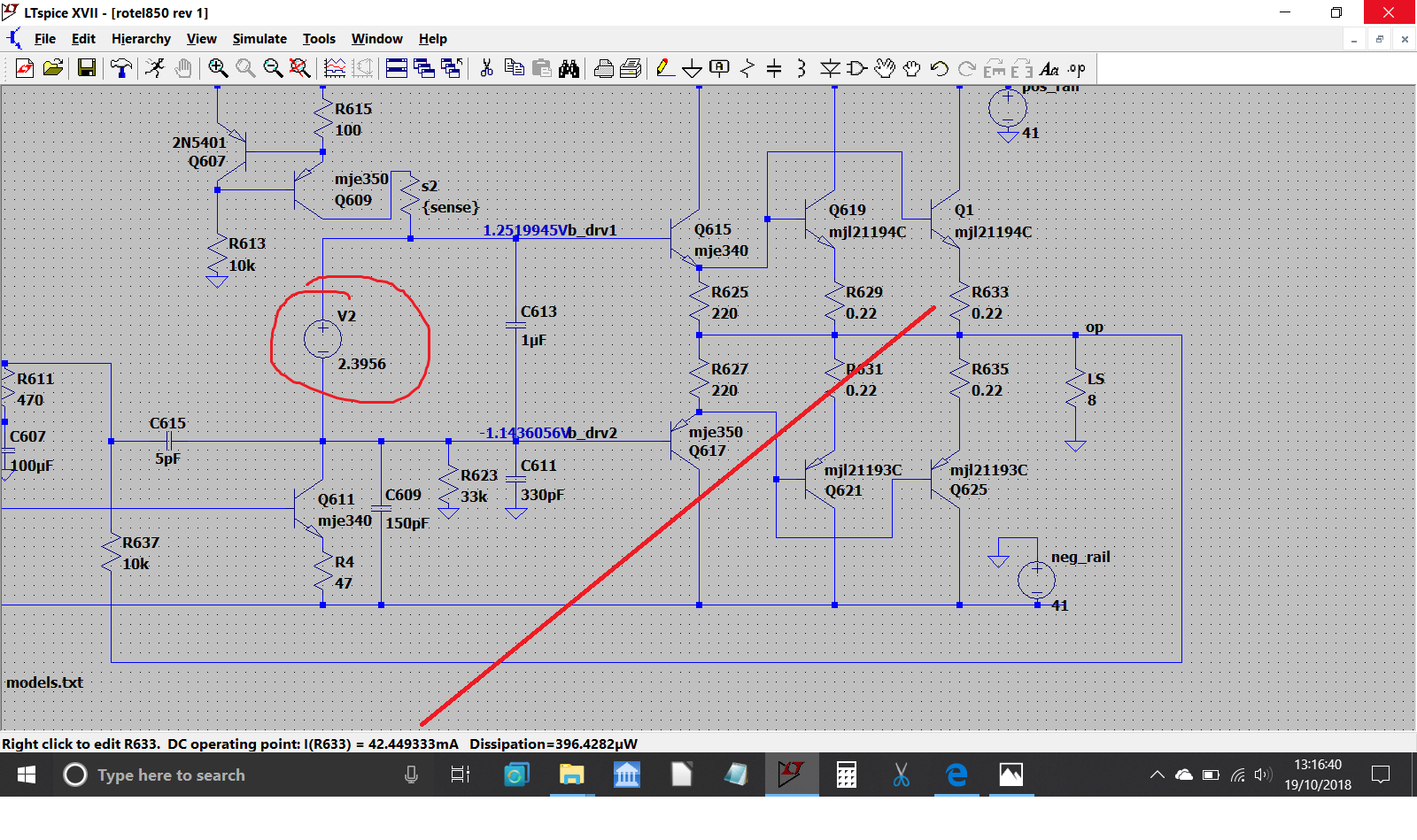Screen dimensions: 1417x840
Task: Zoom out with the minus magnifier
Action: coord(273,68)
